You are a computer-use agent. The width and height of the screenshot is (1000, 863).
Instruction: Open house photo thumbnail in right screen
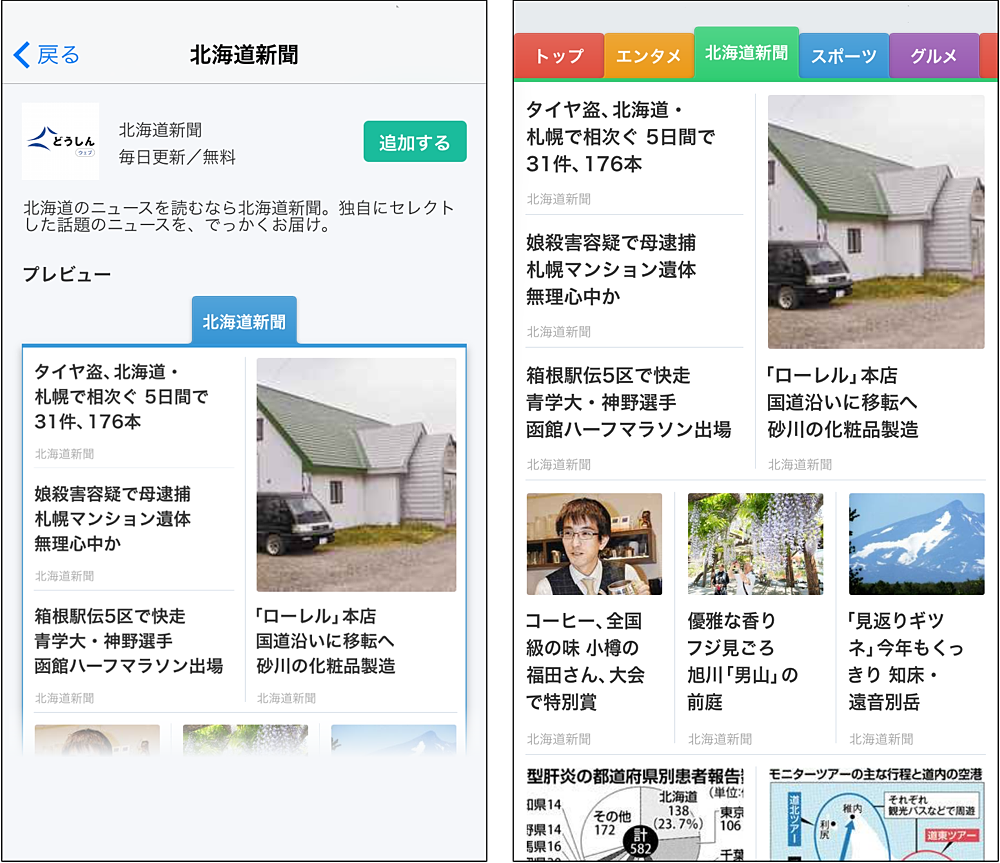[x=876, y=222]
